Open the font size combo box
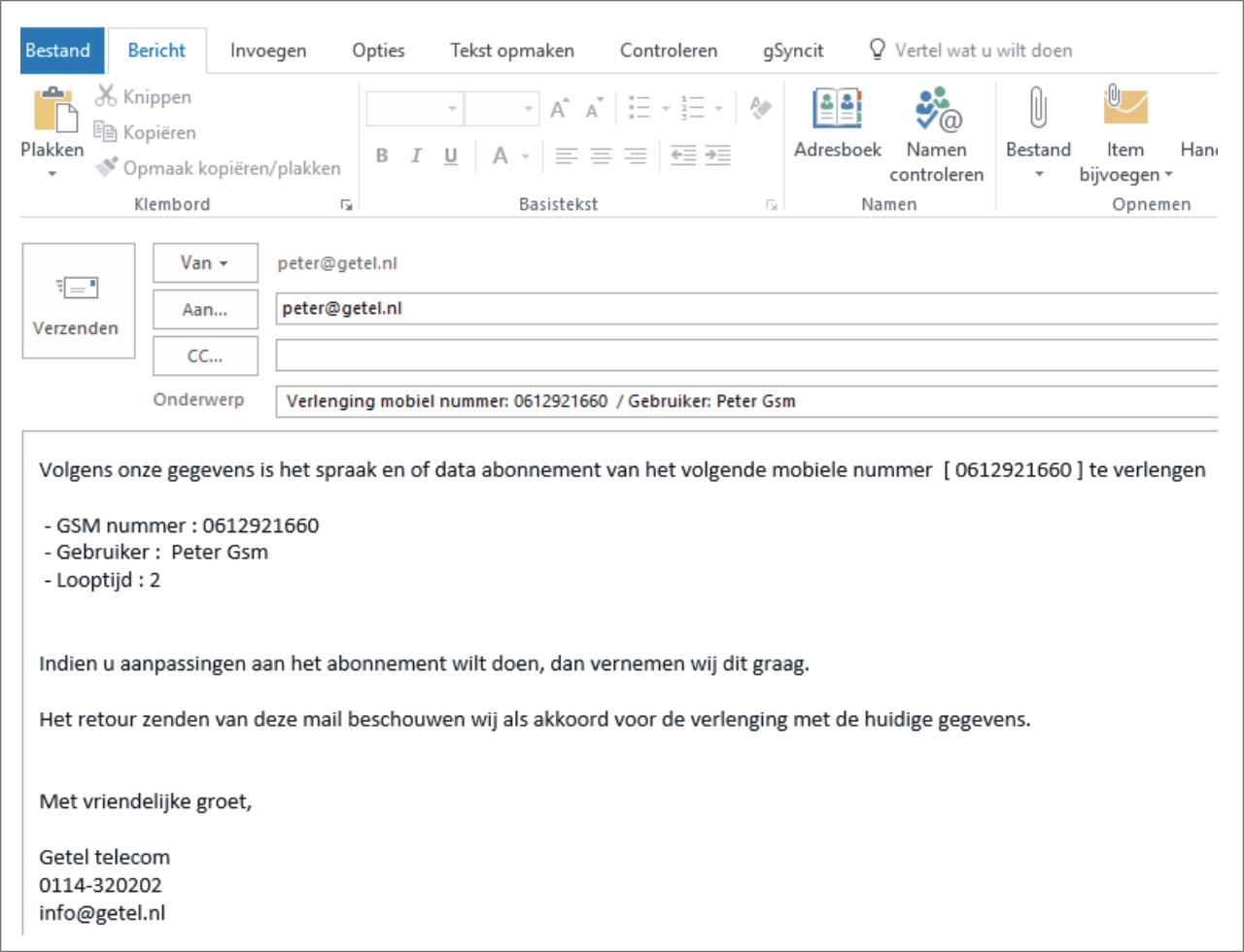 (501, 109)
